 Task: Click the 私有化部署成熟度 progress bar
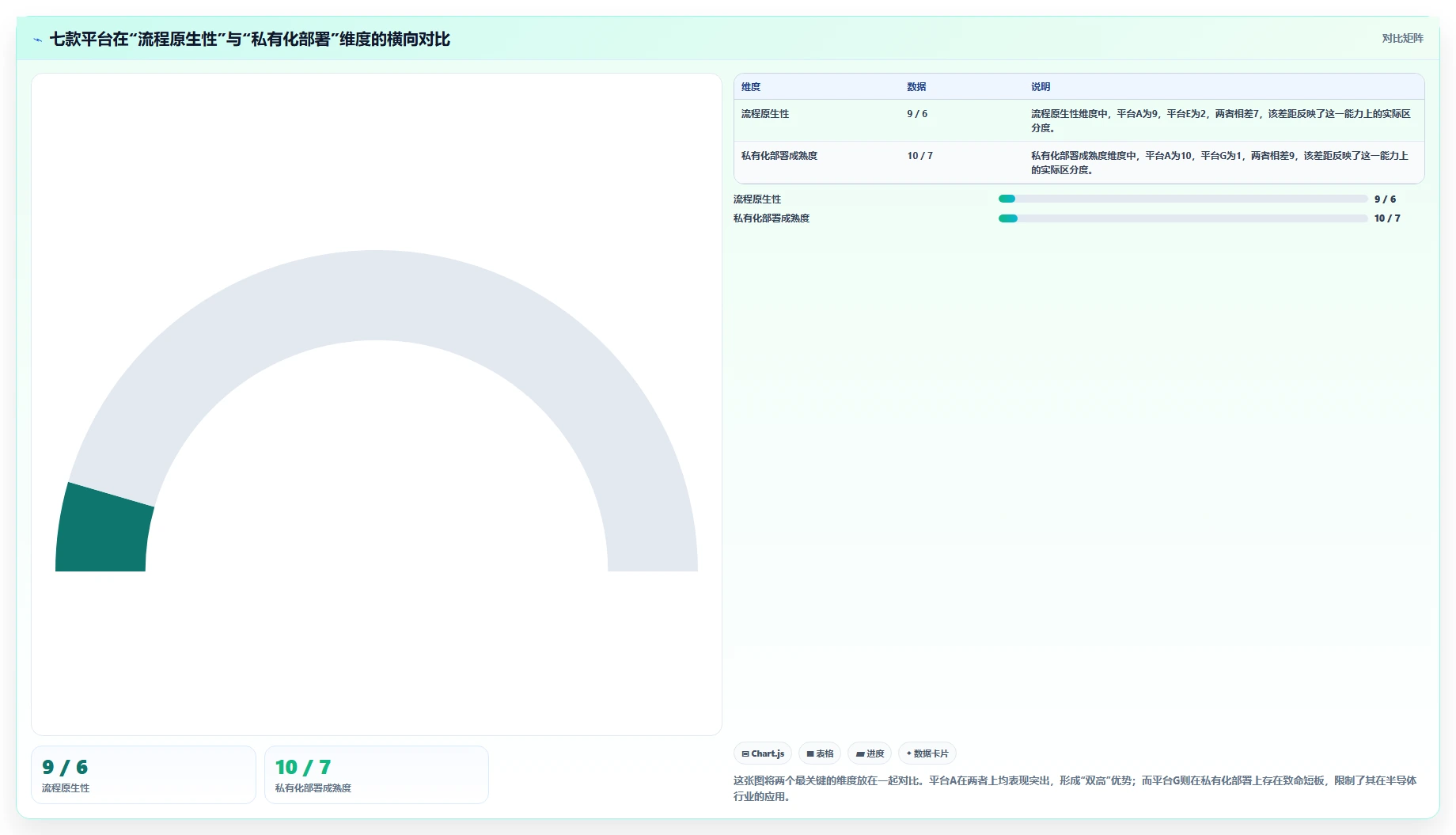click(x=1183, y=218)
